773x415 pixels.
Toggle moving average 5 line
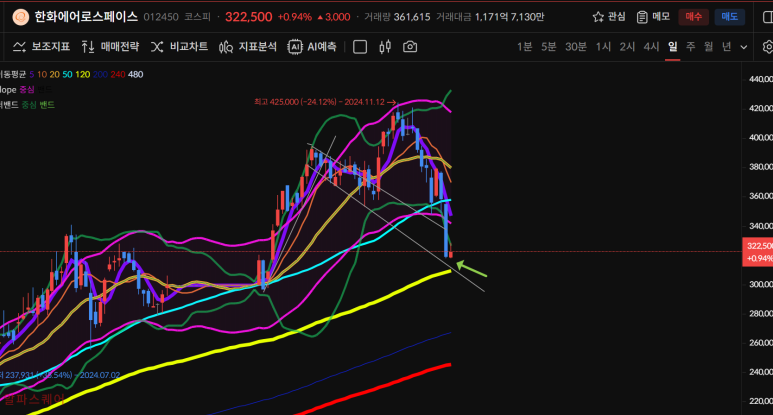tap(32, 74)
